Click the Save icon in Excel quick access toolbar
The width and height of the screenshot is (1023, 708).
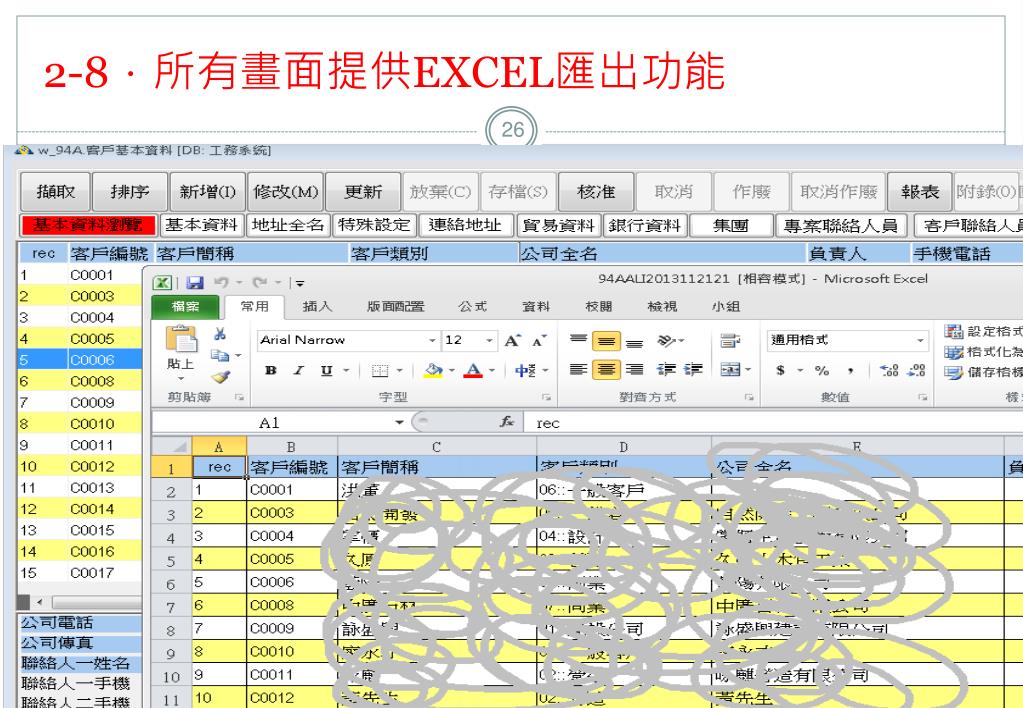(194, 283)
